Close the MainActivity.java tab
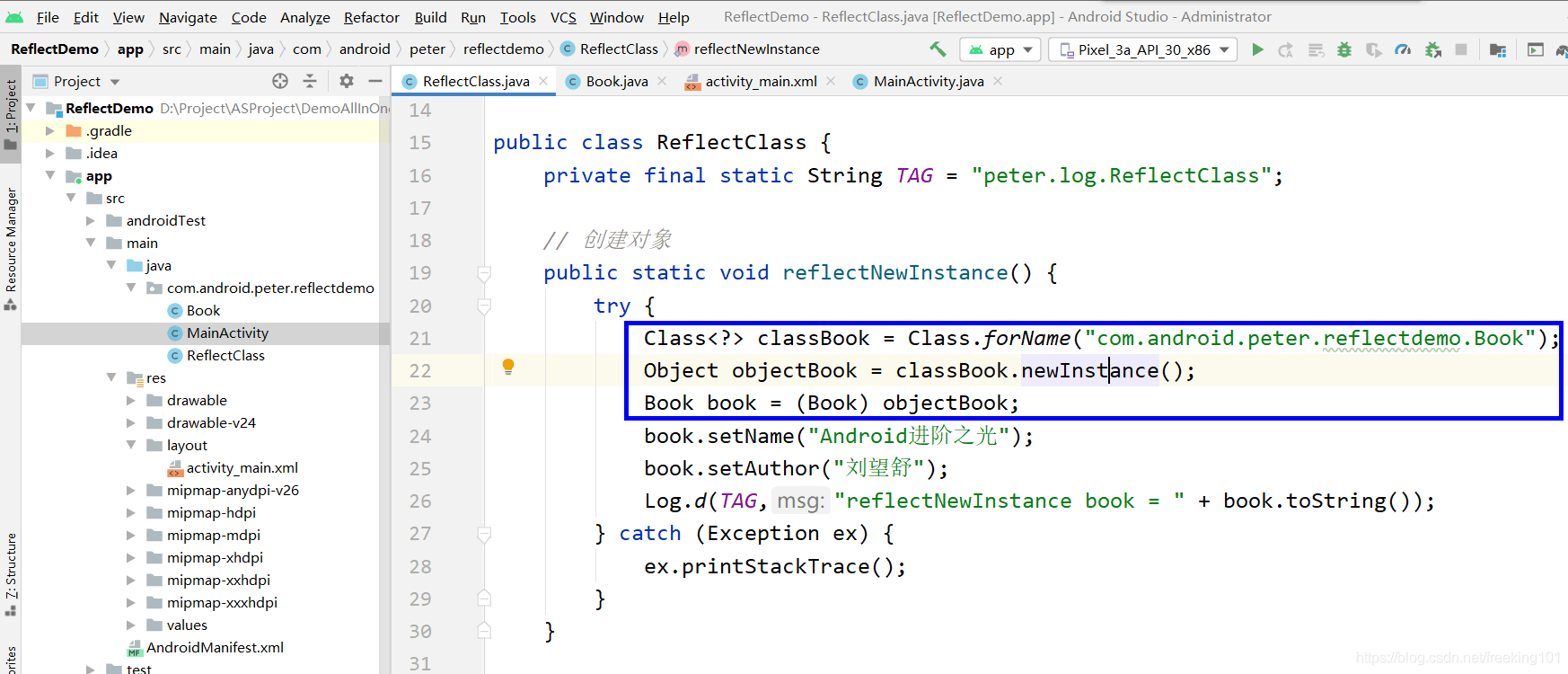This screenshot has height=674, width=1568. [998, 81]
